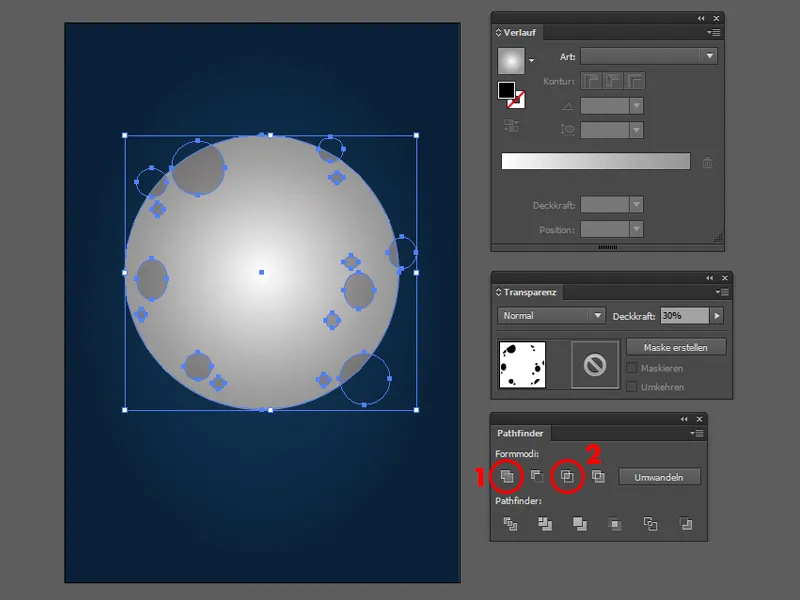The height and width of the screenshot is (600, 800).
Task: Click the Outline pathfinder icon
Action: [x=650, y=524]
